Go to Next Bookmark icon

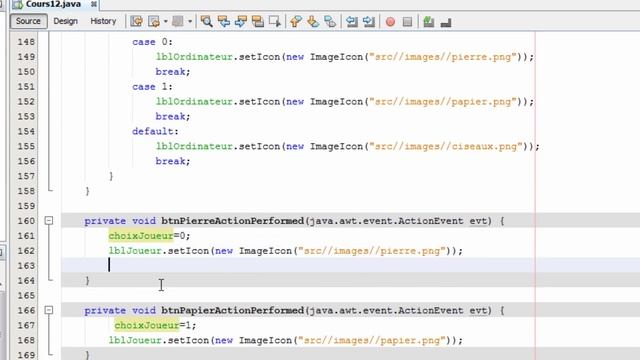pos(313,21)
